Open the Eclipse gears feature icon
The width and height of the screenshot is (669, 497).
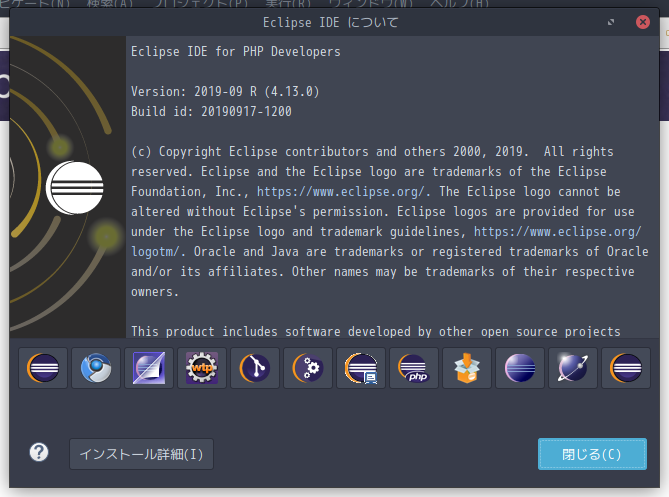click(308, 368)
